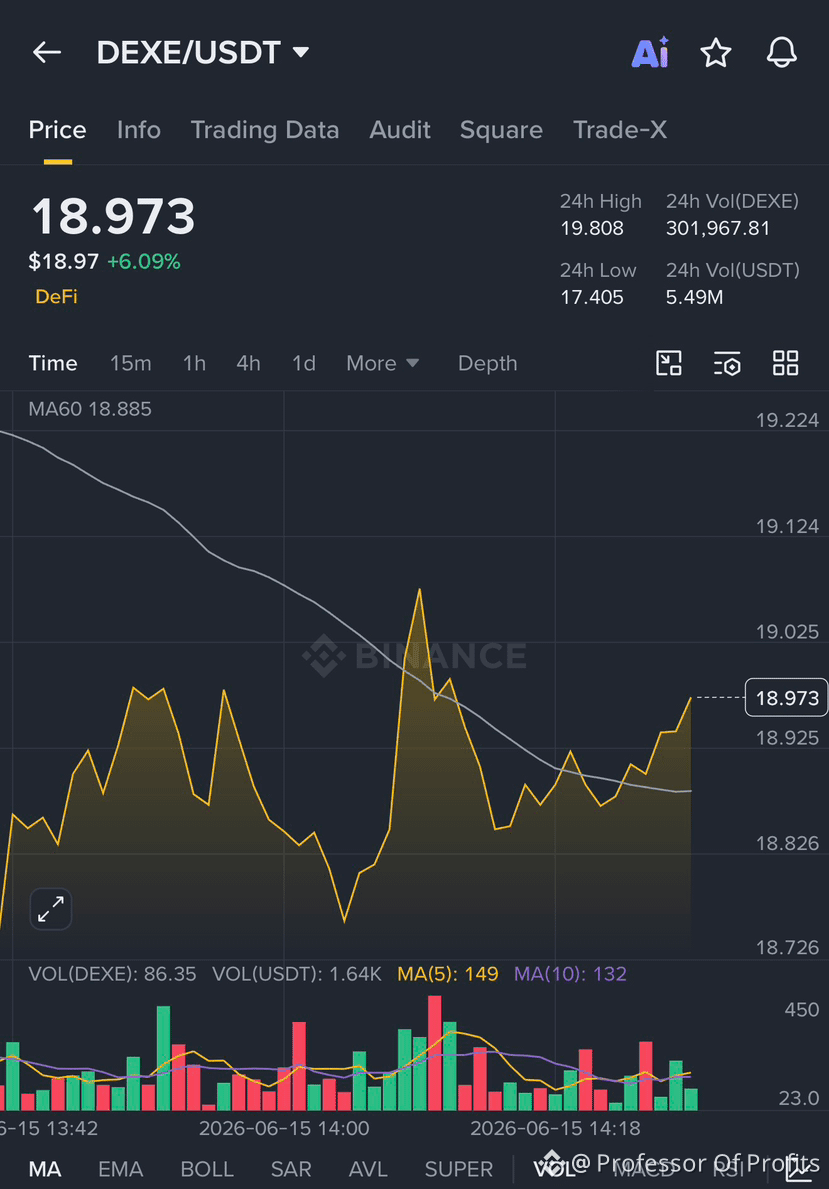Expand chart to fullscreen
The image size is (829, 1189).
pyautogui.click(x=51, y=908)
